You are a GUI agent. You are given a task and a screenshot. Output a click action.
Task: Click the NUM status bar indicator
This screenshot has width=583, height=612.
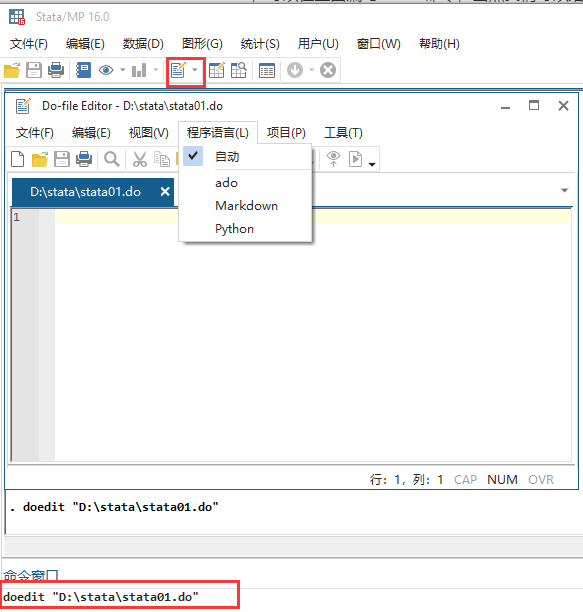click(x=502, y=479)
